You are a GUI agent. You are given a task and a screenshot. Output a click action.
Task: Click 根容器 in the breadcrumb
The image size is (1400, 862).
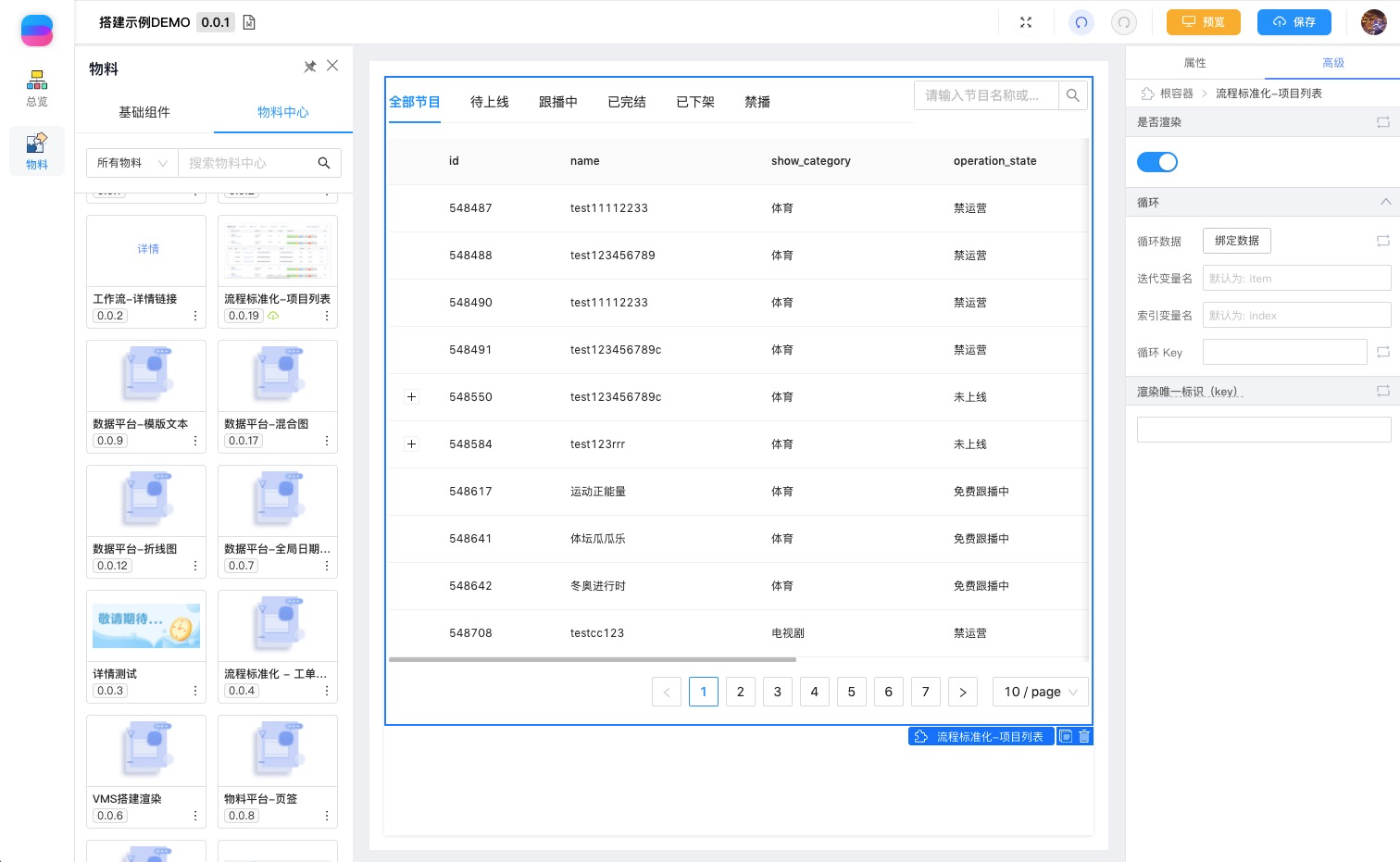(1176, 94)
